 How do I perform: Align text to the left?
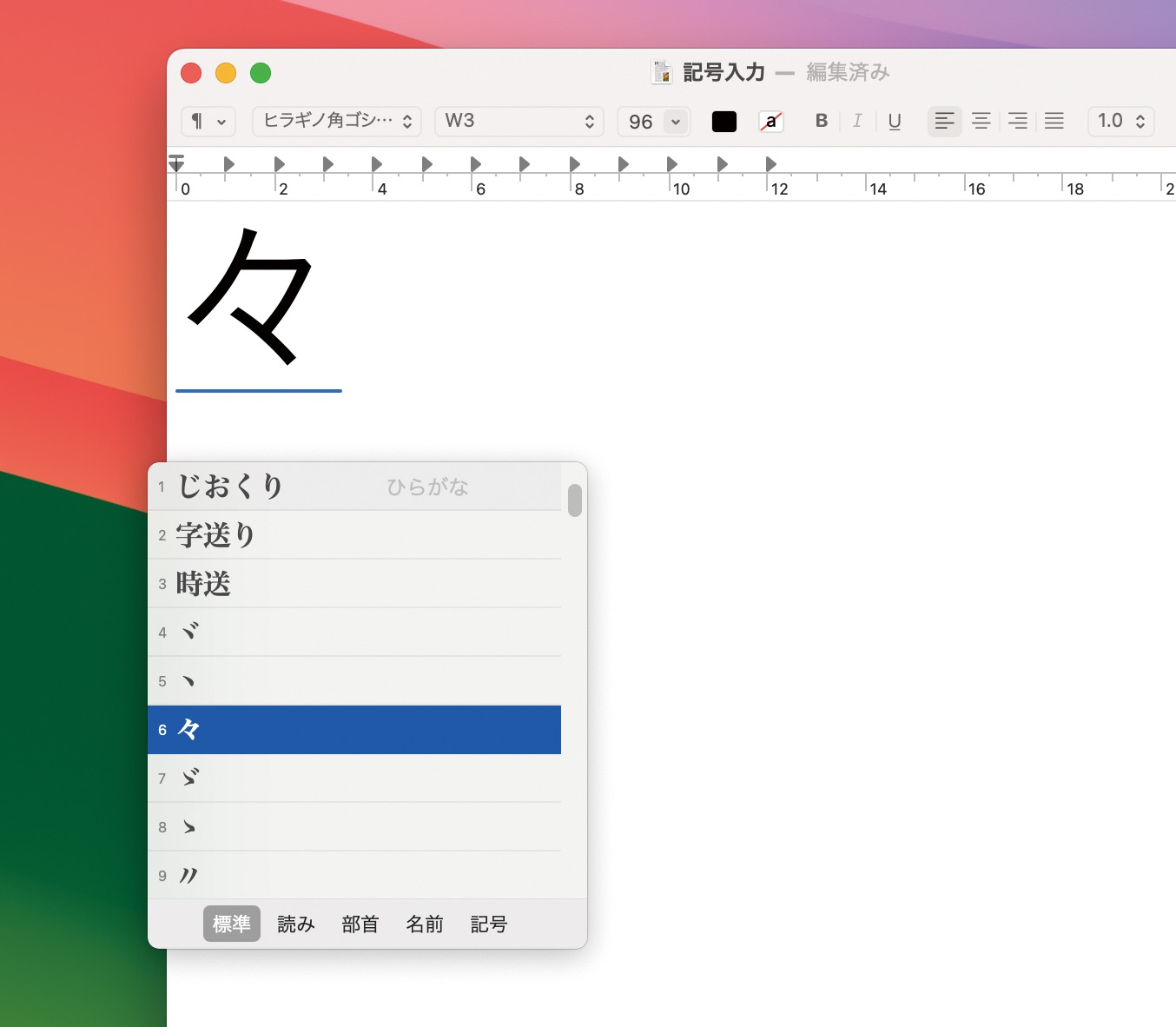click(945, 121)
